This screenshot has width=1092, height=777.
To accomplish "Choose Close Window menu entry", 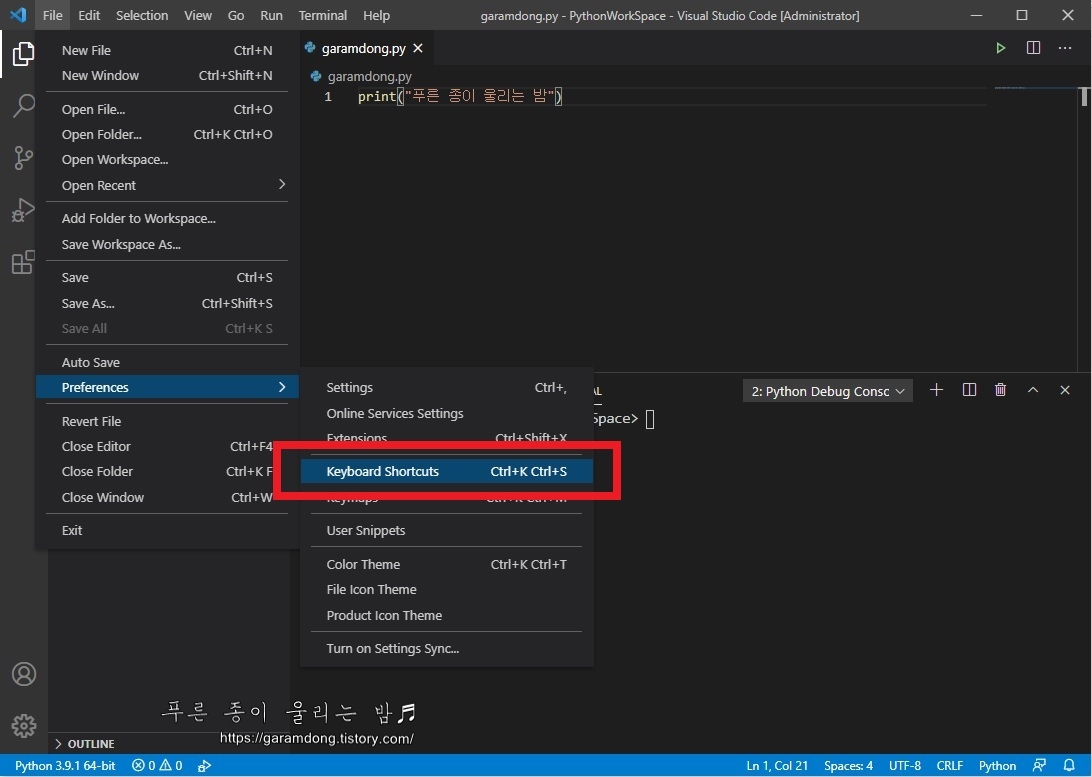I will (x=167, y=497).
